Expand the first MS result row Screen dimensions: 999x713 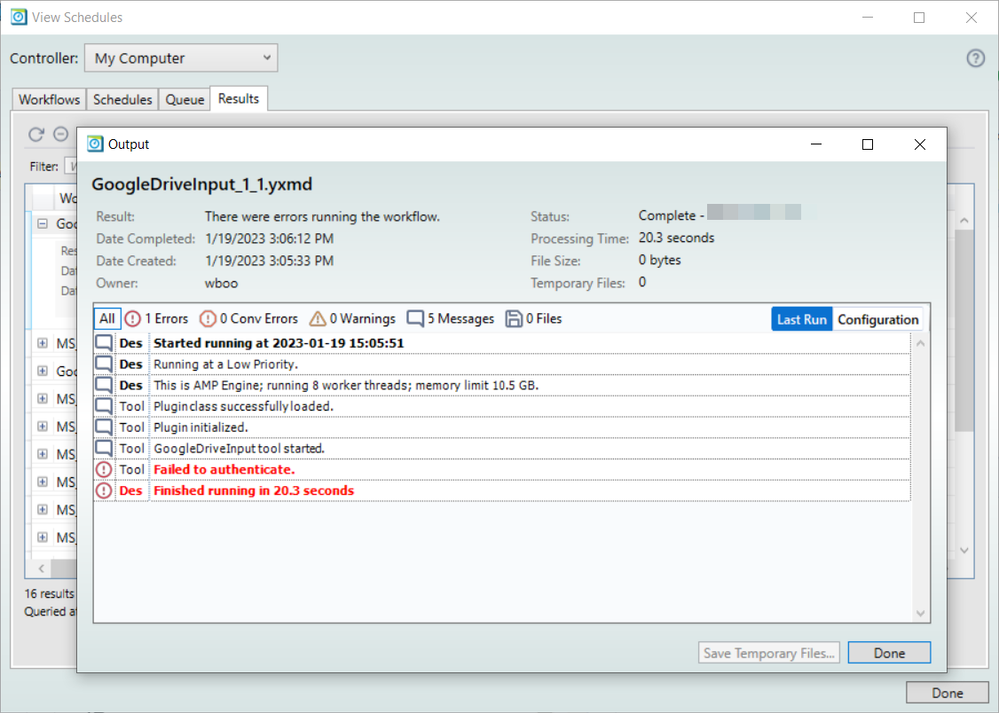pyautogui.click(x=42, y=343)
